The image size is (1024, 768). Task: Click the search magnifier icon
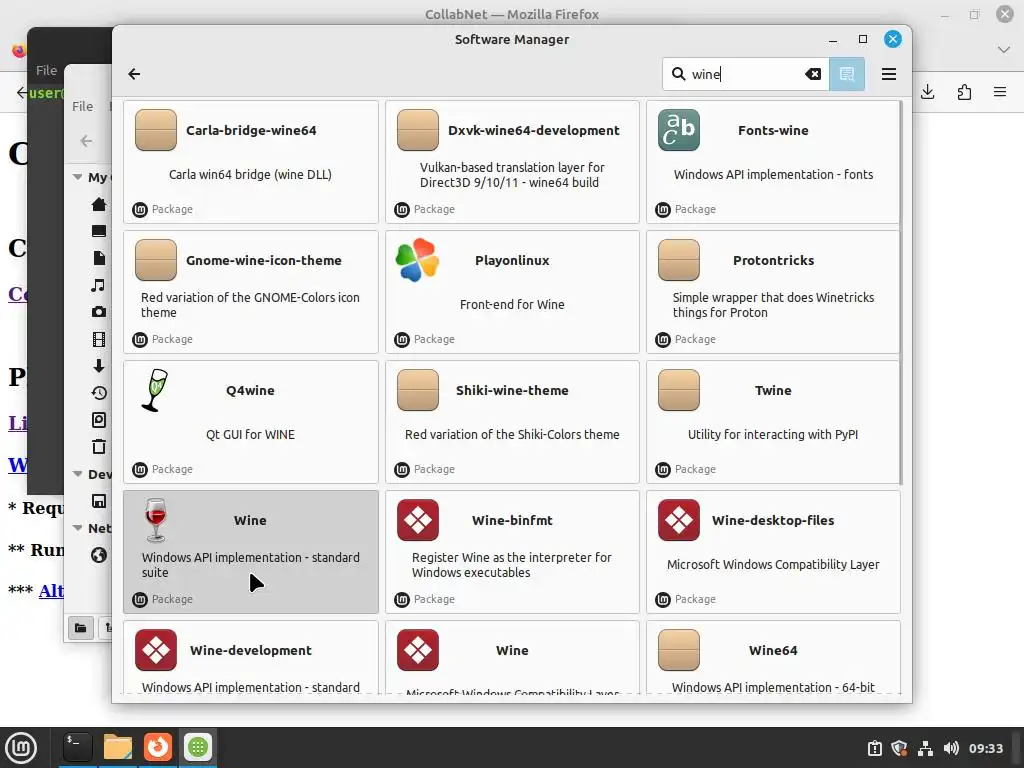click(x=679, y=74)
